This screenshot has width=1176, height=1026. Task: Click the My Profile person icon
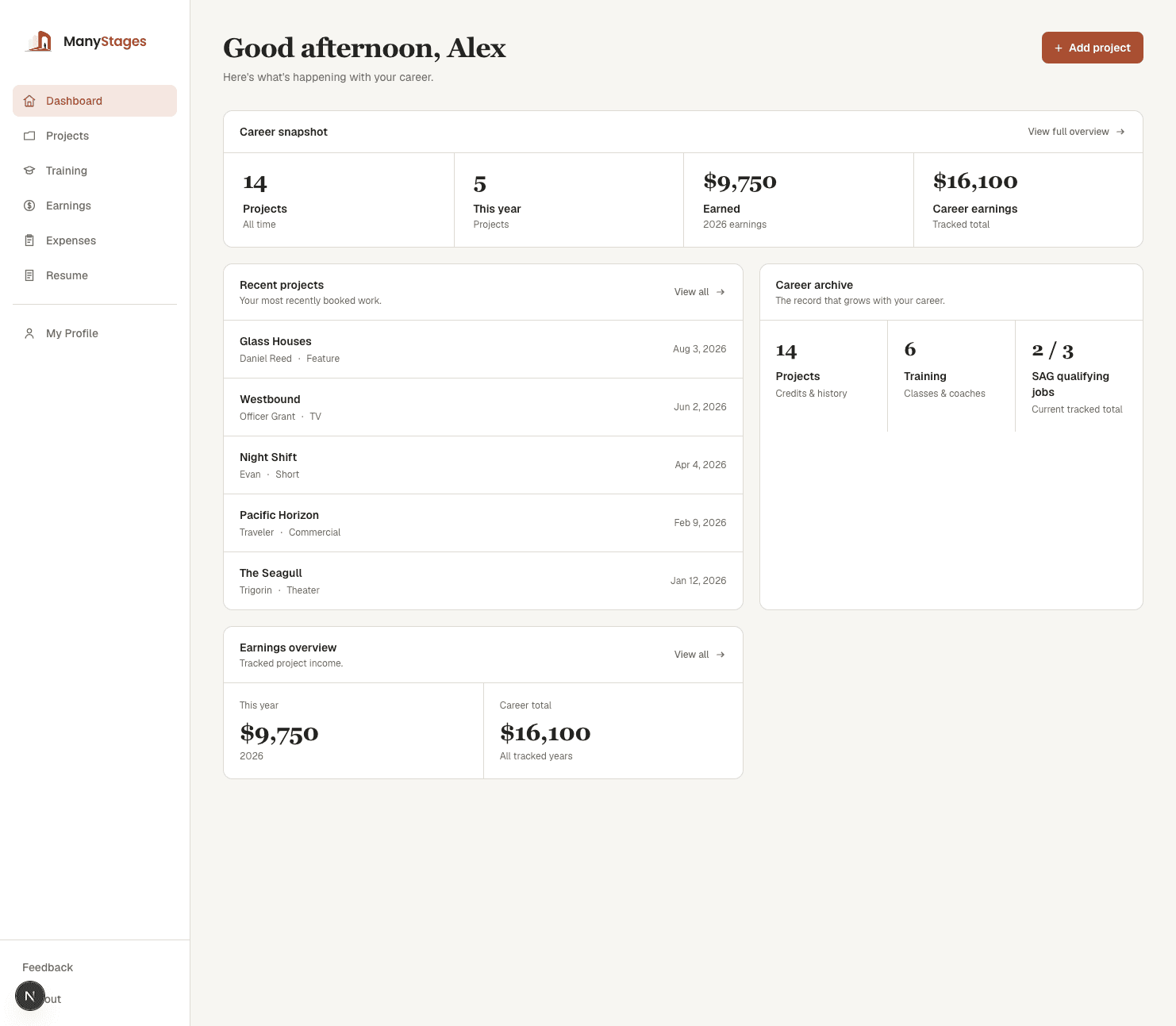pyautogui.click(x=29, y=333)
